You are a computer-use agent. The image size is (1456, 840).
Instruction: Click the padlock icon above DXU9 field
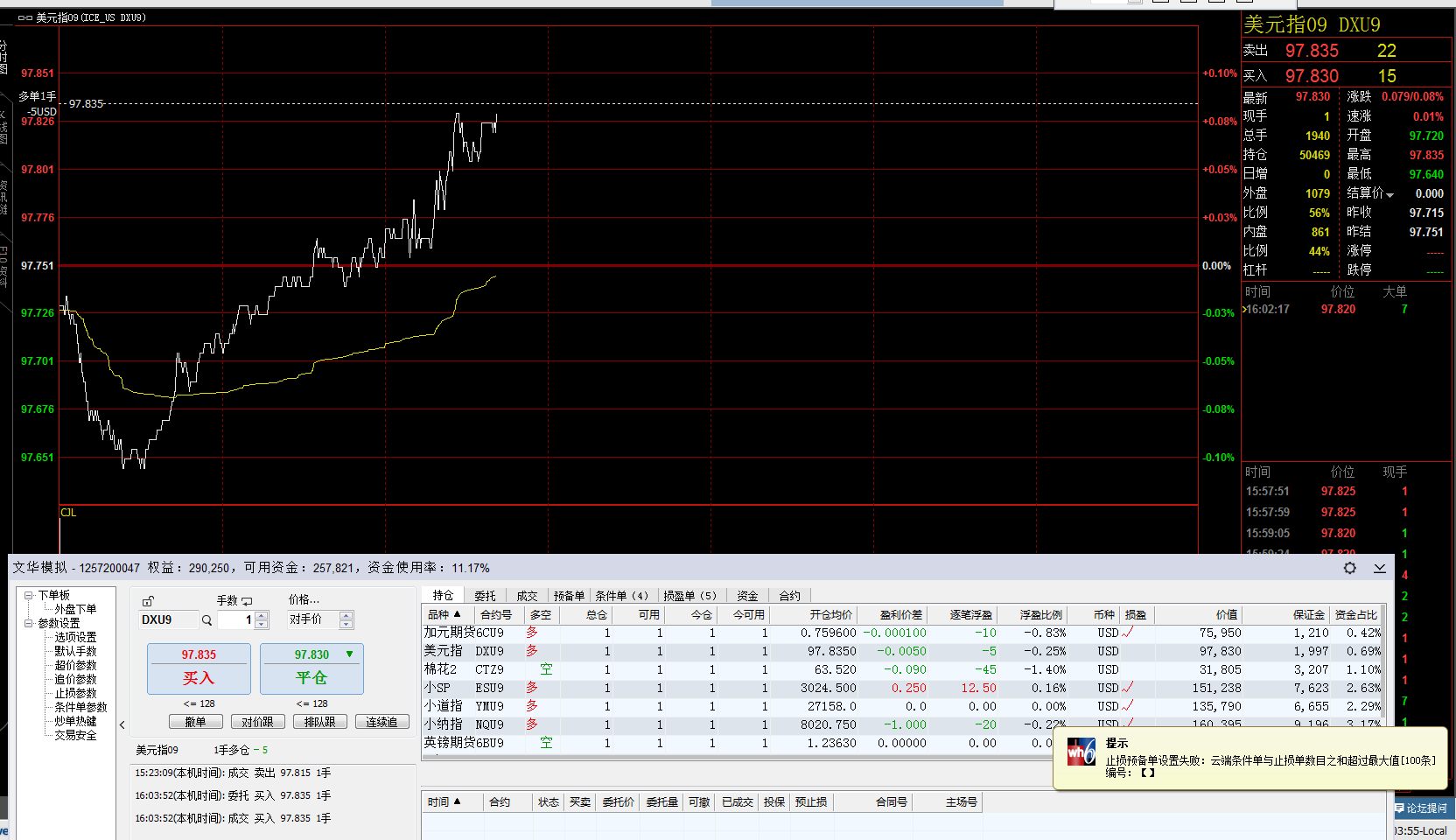coord(148,601)
